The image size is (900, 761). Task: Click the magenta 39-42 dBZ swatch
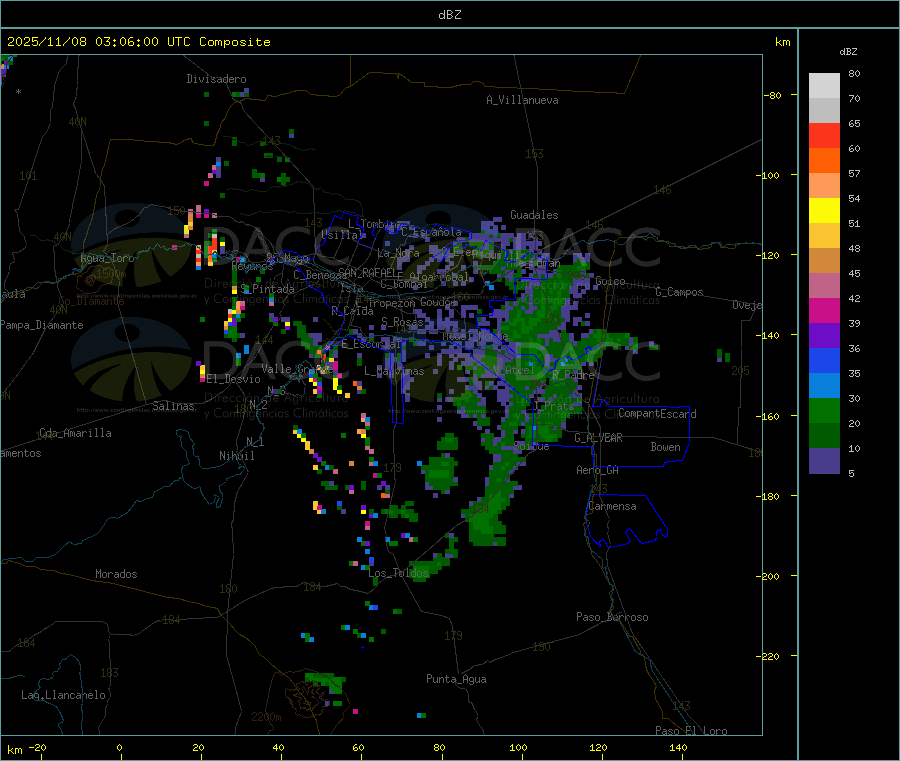824,310
